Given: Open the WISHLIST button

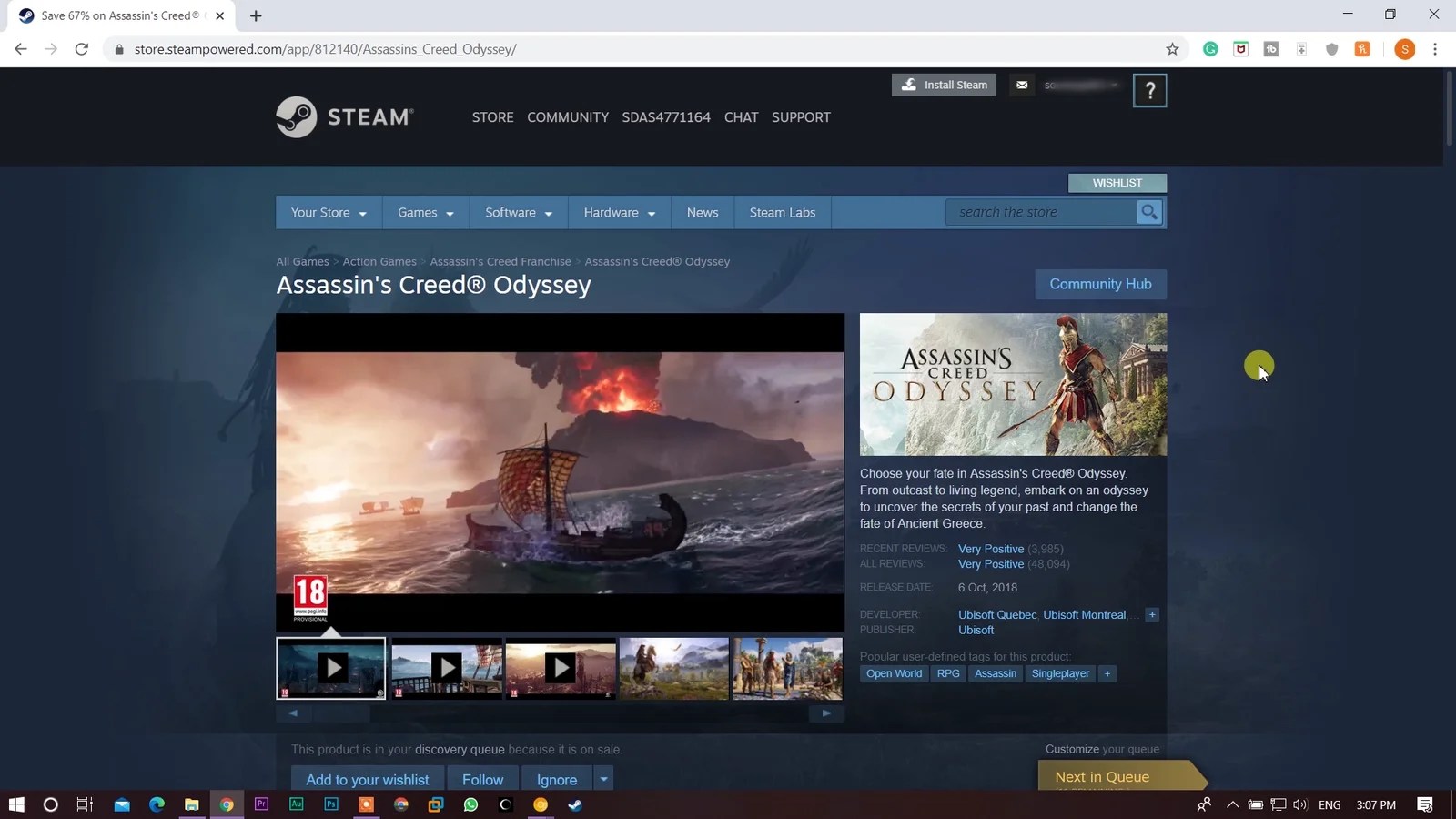Looking at the screenshot, I should (x=1117, y=183).
